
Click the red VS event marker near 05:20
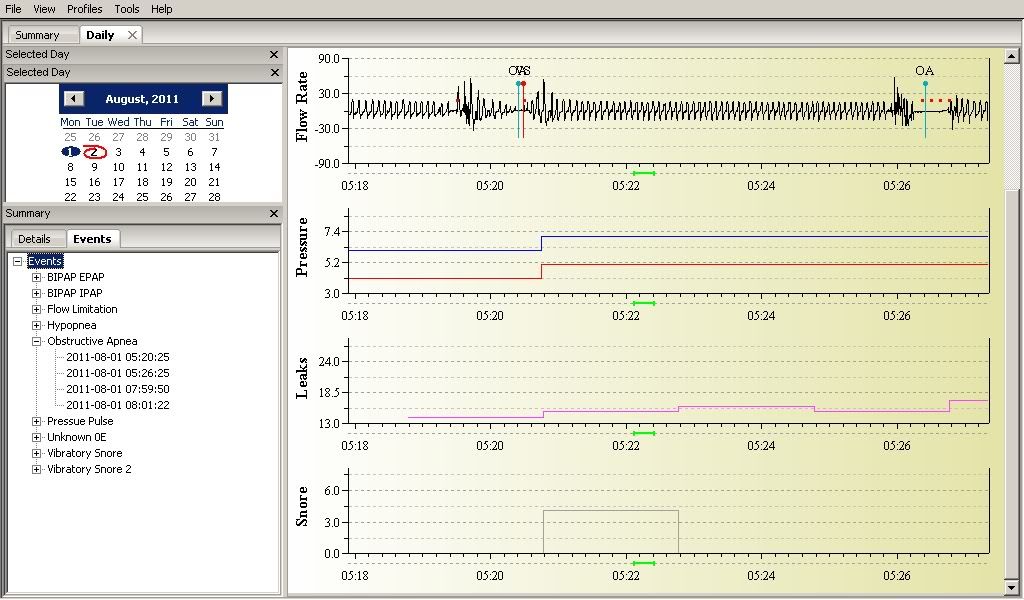tap(524, 84)
